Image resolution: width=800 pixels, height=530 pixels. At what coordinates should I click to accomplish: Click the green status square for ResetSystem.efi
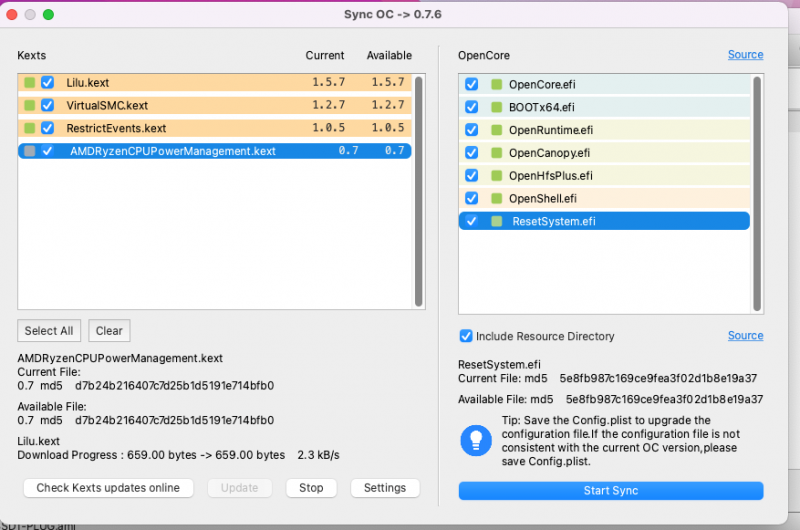click(x=496, y=221)
